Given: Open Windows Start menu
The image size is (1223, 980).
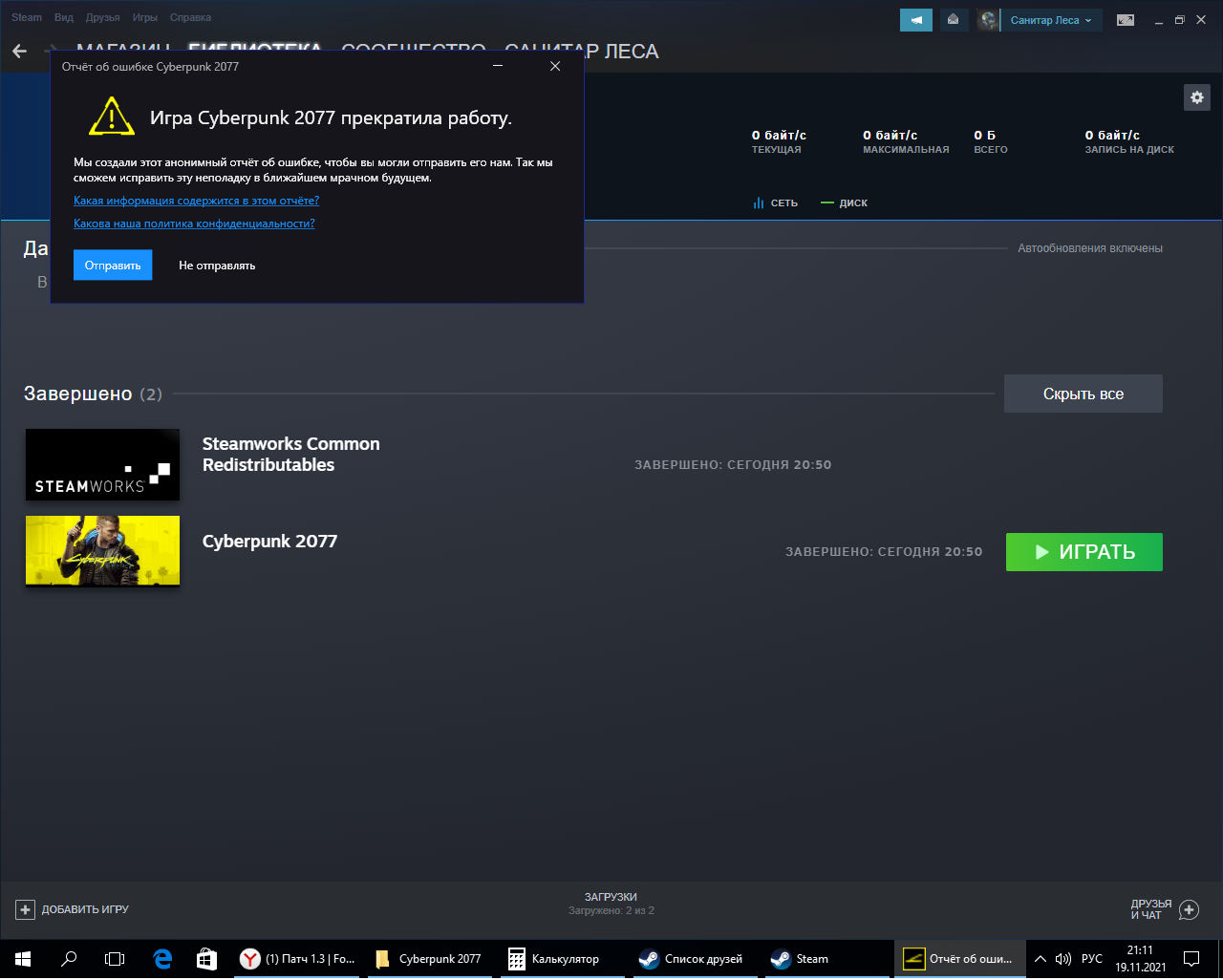Looking at the screenshot, I should (x=23, y=959).
